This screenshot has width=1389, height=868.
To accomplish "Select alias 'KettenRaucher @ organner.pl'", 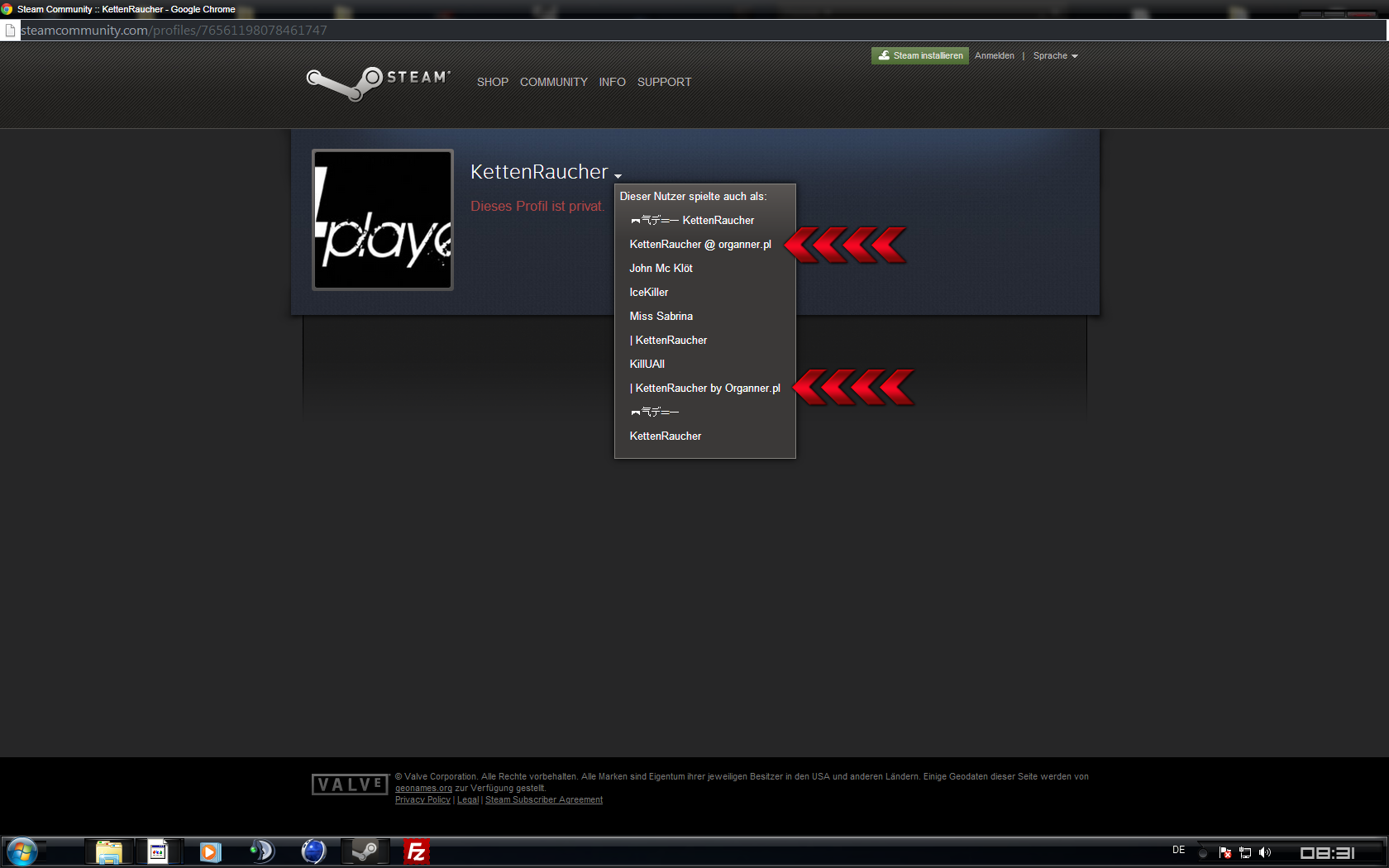I will click(x=700, y=244).
